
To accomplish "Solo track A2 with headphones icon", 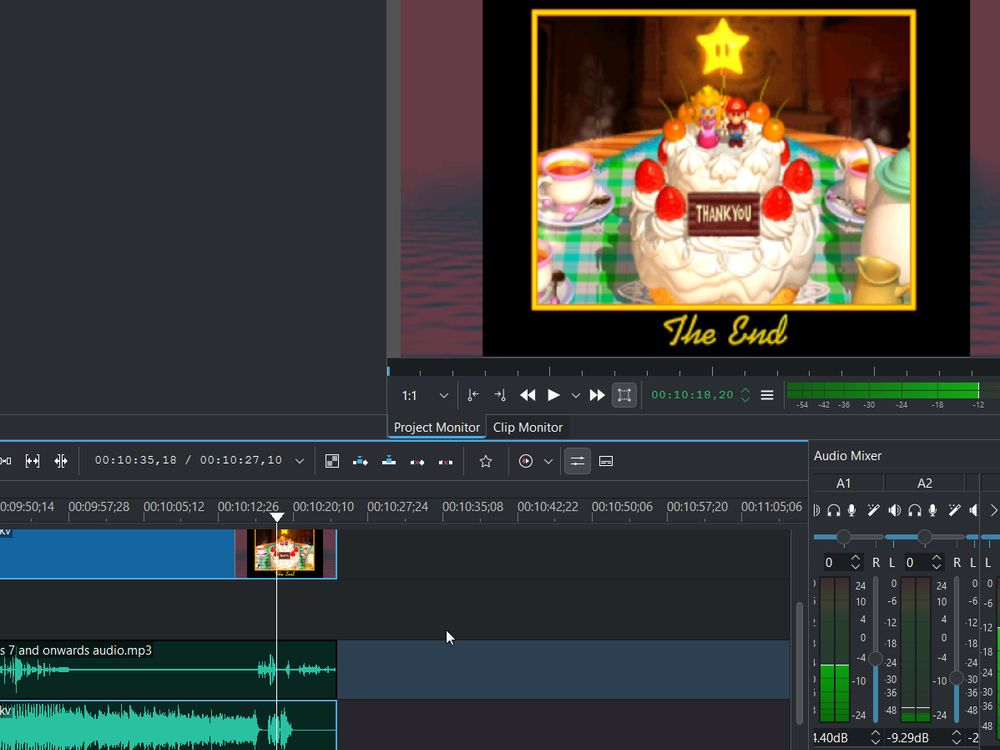I will (x=915, y=510).
